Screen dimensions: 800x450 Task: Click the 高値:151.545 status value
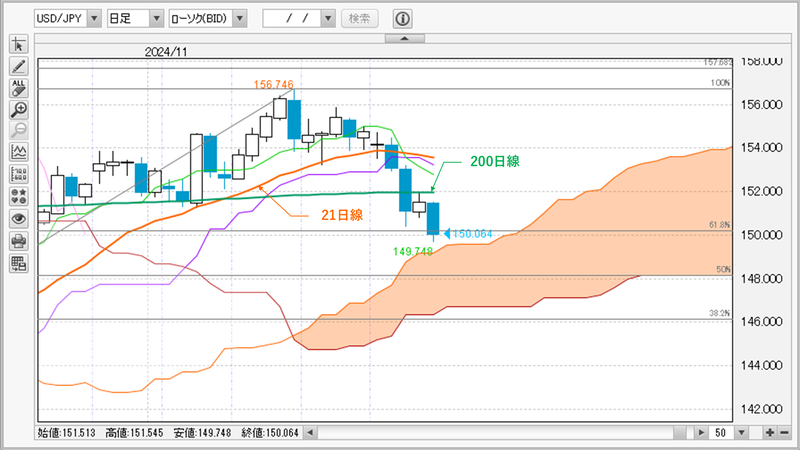click(134, 433)
